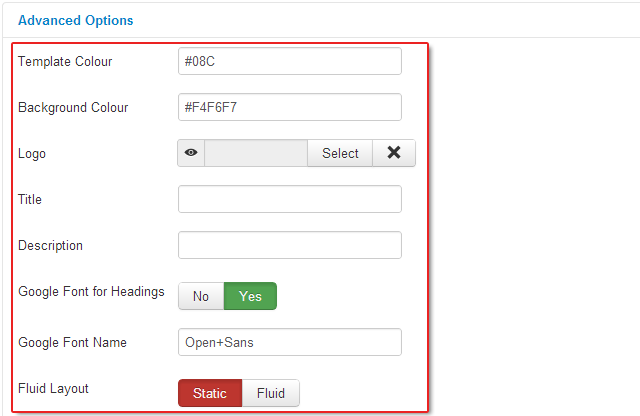Click the Google Font Name label
Image resolution: width=640 pixels, height=416 pixels.
point(72,343)
